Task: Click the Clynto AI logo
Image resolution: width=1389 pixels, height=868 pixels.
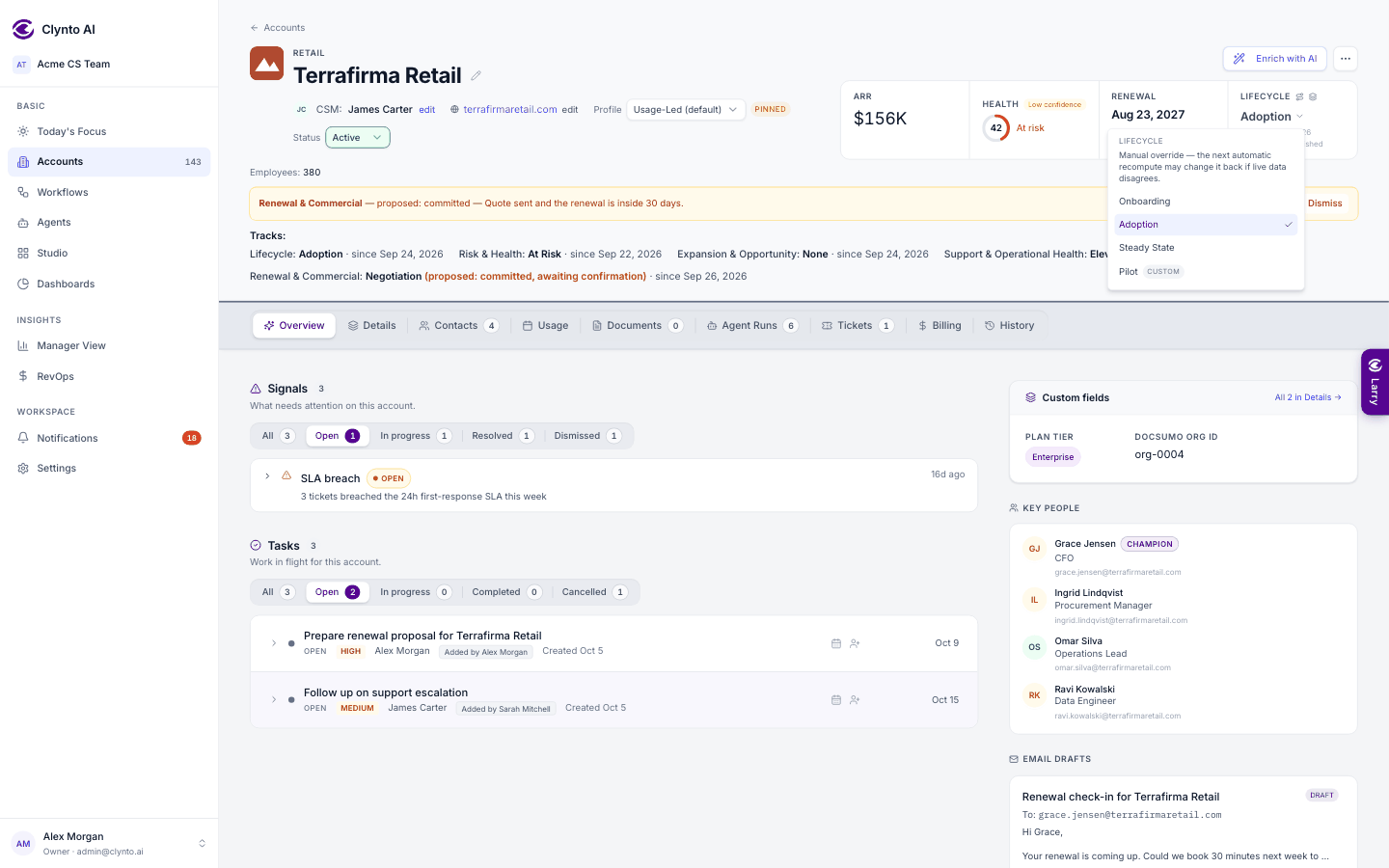Action: pos(23,29)
